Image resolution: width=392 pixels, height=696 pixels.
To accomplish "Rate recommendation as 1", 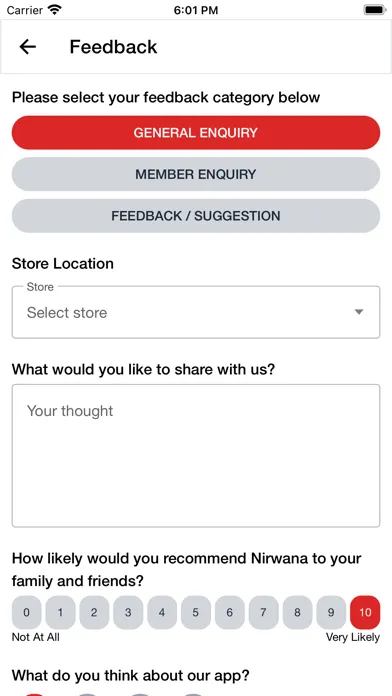I will pyautogui.click(x=60, y=613).
